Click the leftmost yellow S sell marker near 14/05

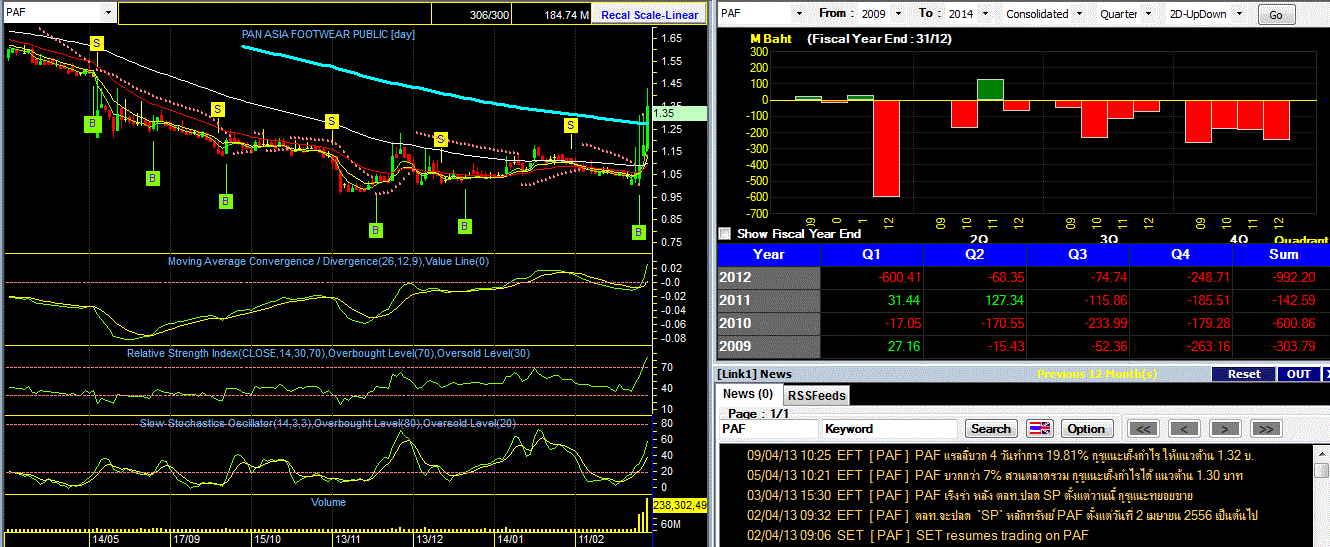point(97,43)
